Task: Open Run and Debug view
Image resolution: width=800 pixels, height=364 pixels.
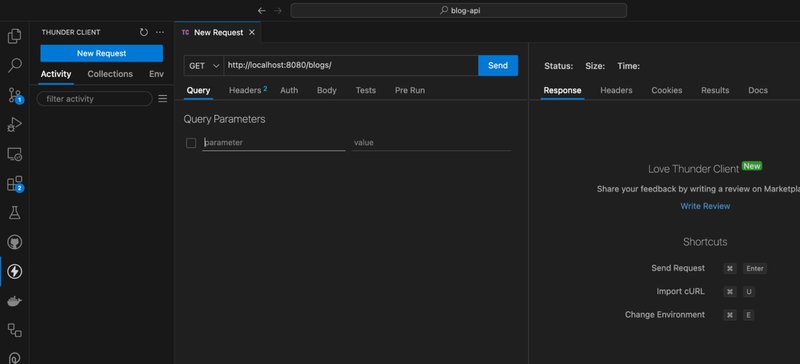Action: point(14,125)
